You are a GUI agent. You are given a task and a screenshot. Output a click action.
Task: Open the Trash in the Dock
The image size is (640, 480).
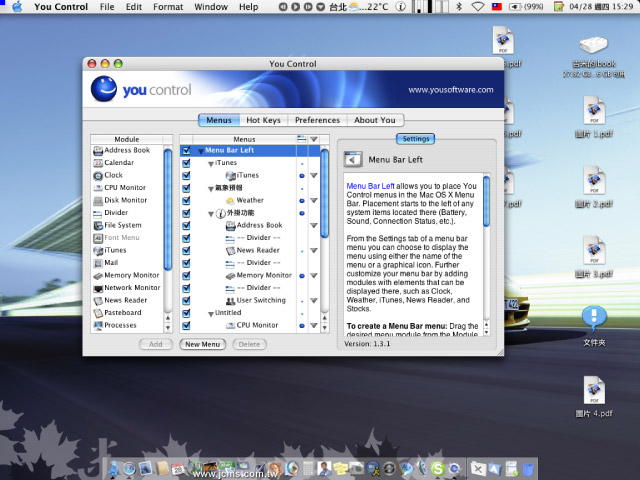click(528, 469)
